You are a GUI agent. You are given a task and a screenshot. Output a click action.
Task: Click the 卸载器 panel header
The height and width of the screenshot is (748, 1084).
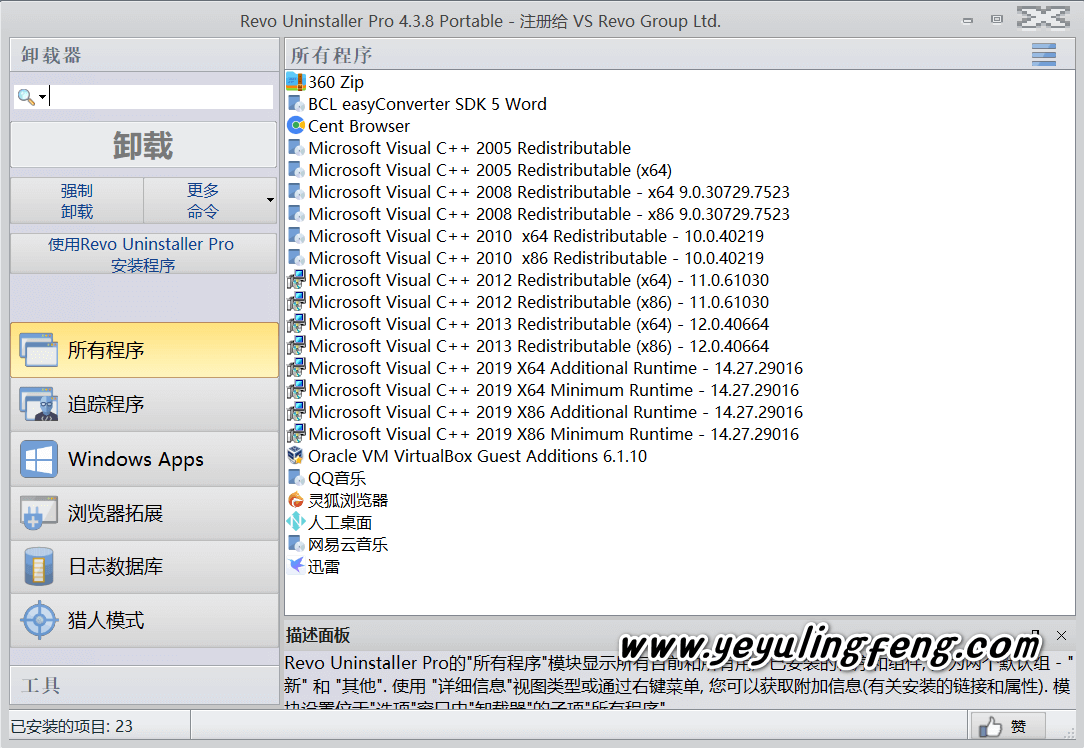tap(144, 55)
